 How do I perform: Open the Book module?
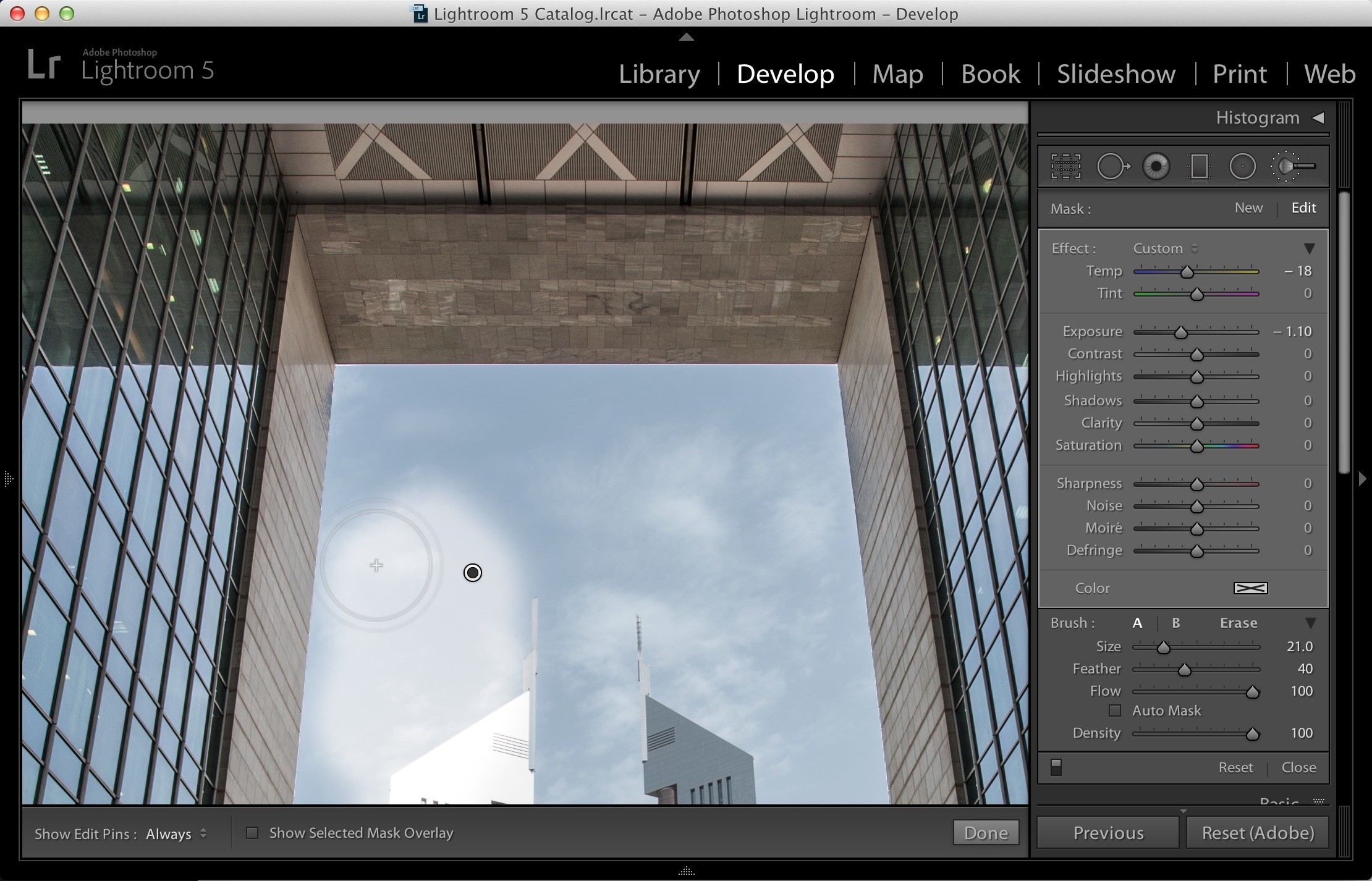(x=991, y=74)
